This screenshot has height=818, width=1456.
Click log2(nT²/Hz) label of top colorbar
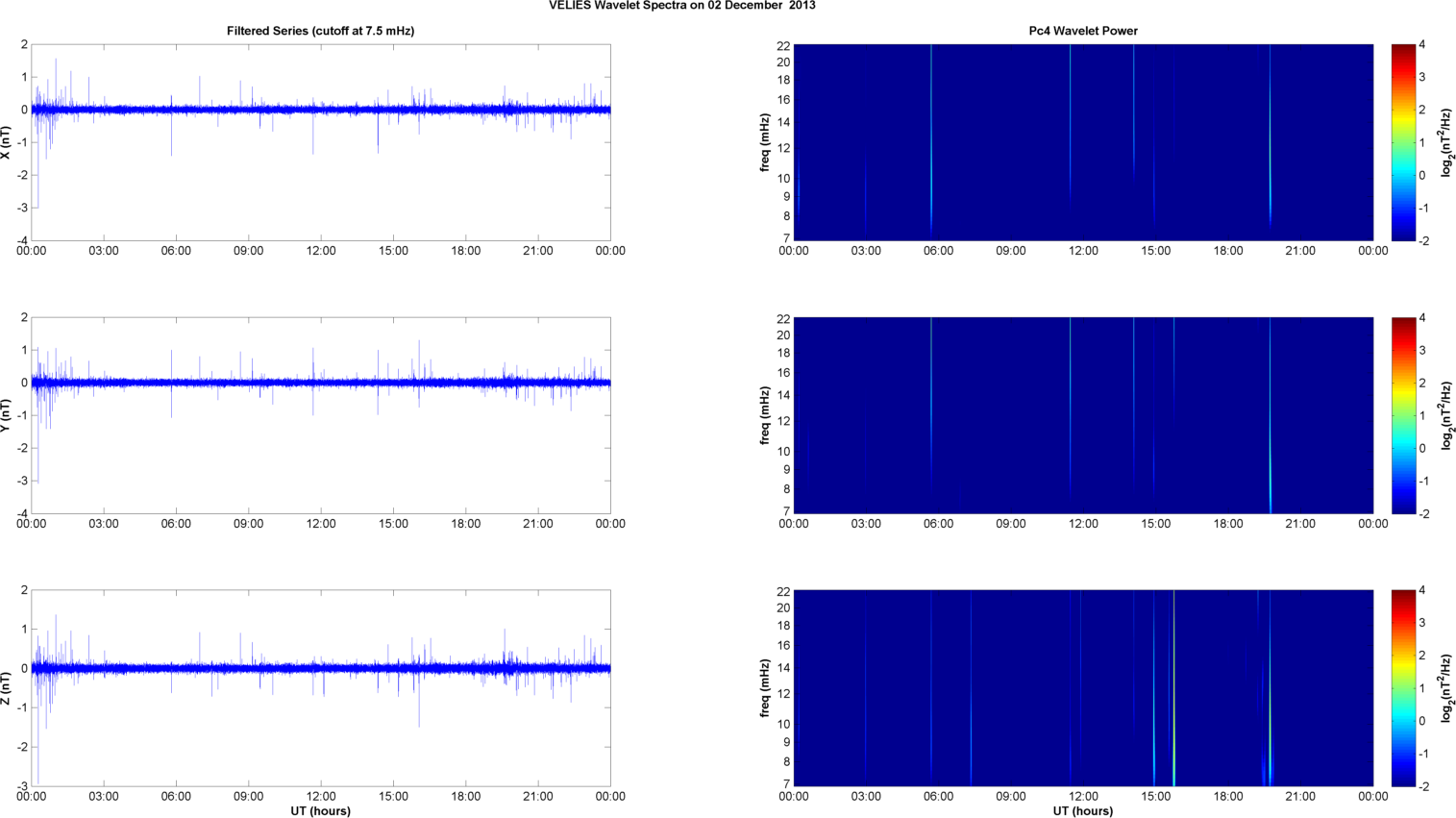pos(1446,142)
